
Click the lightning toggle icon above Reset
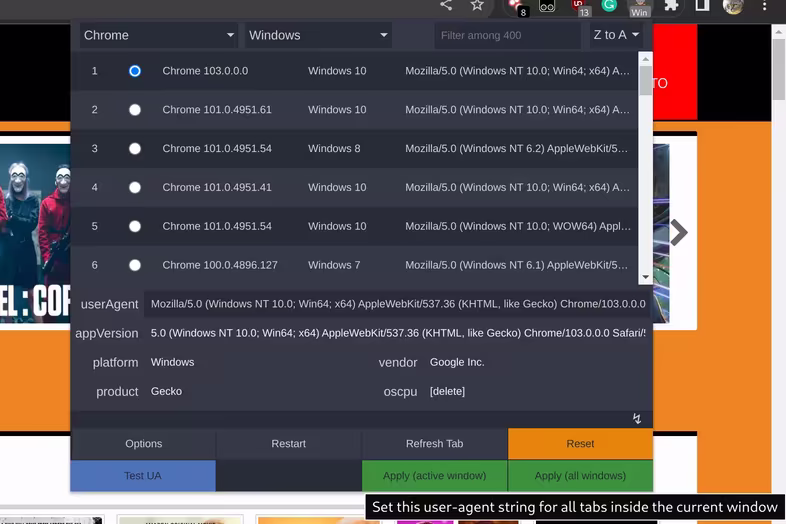pyautogui.click(x=637, y=419)
